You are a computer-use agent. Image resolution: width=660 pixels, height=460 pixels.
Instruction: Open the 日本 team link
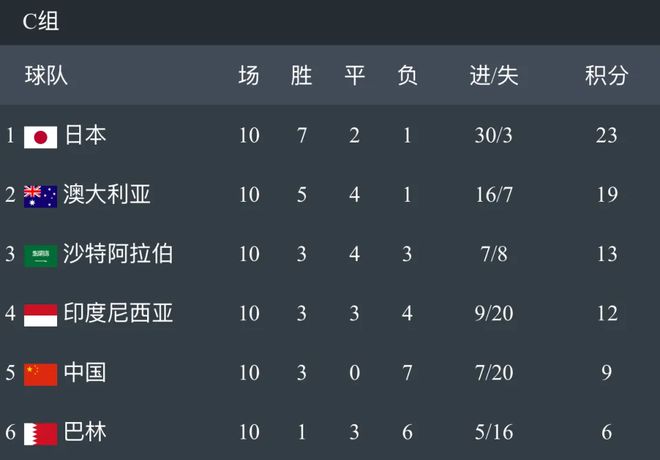pyautogui.click(x=85, y=135)
